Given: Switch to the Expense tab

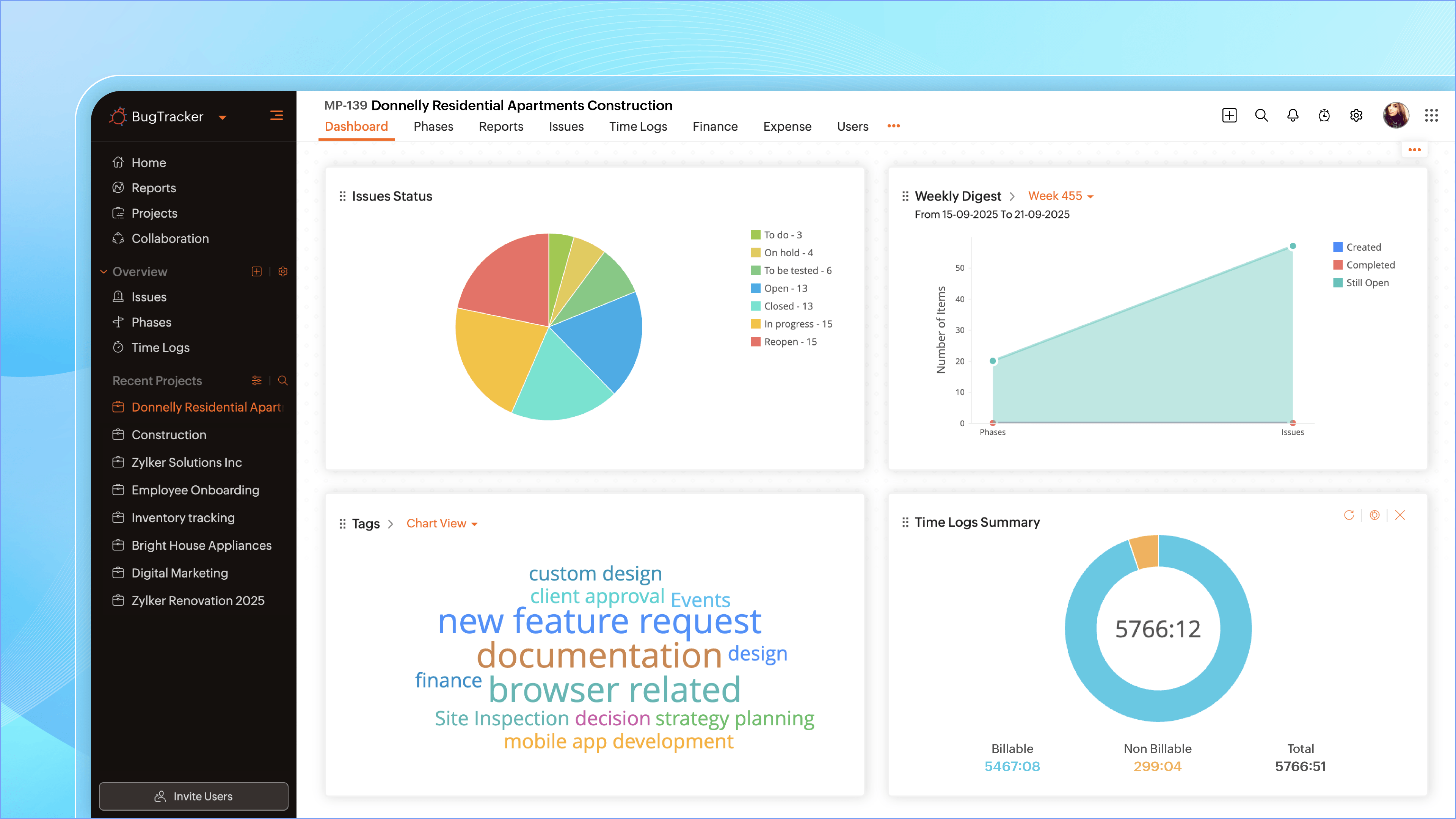Looking at the screenshot, I should pos(788,127).
